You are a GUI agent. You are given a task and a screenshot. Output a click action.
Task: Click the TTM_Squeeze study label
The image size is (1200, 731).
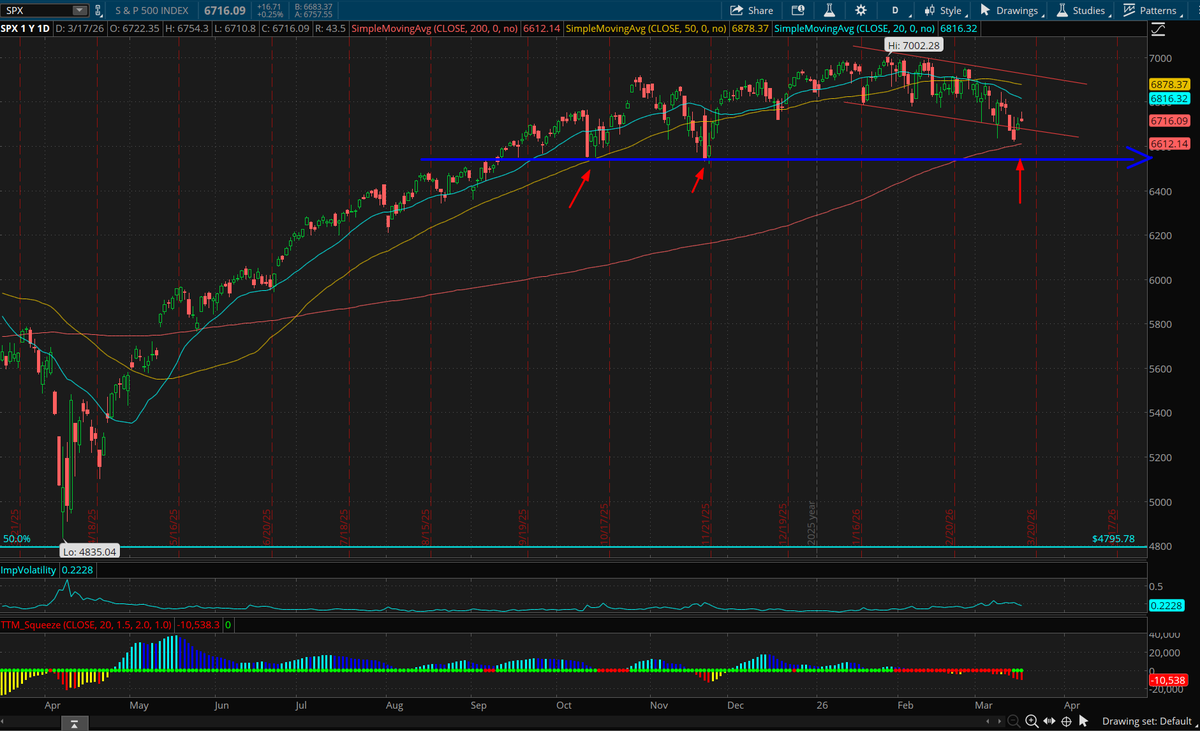84,625
